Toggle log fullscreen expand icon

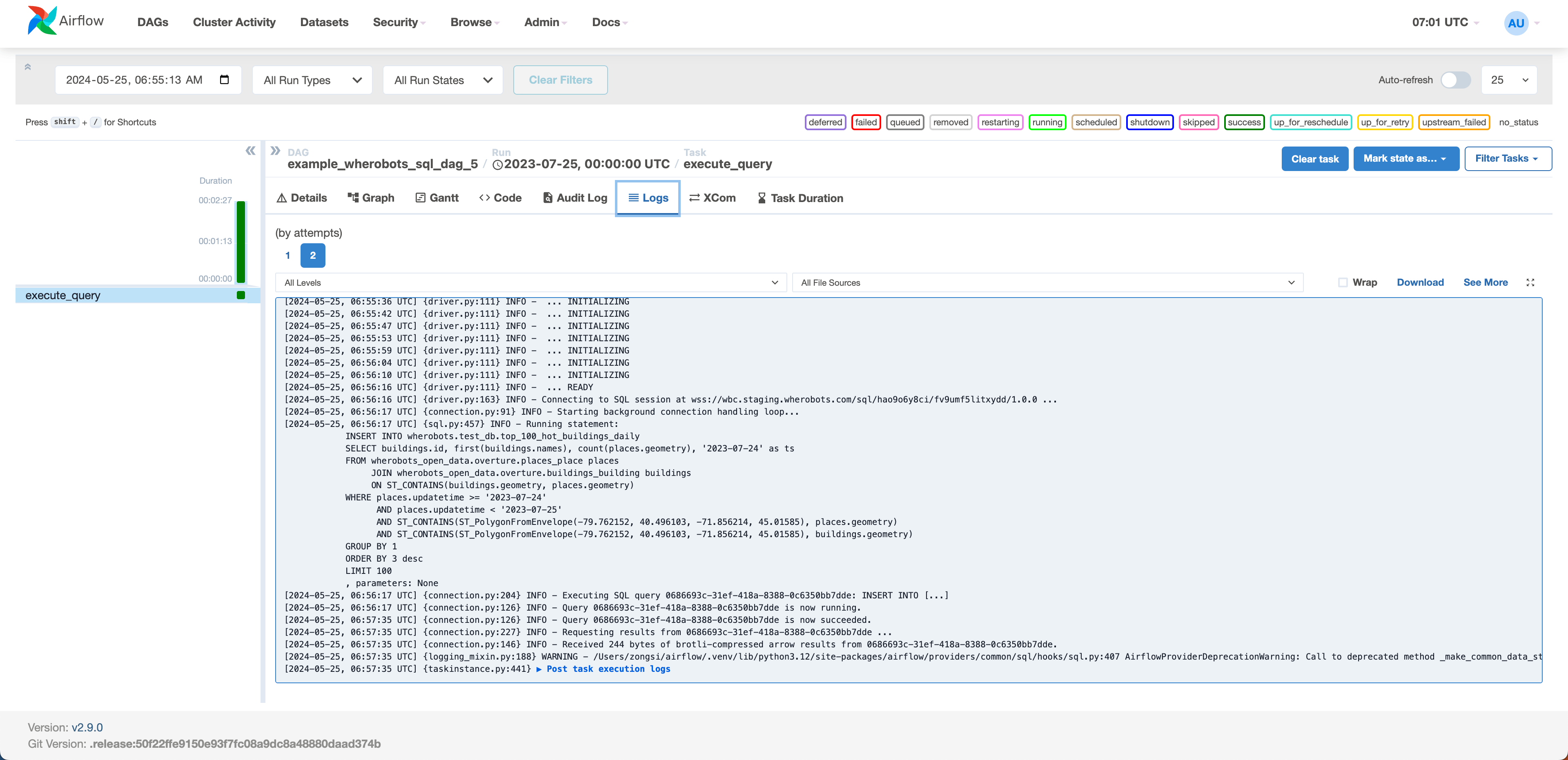pos(1530,282)
